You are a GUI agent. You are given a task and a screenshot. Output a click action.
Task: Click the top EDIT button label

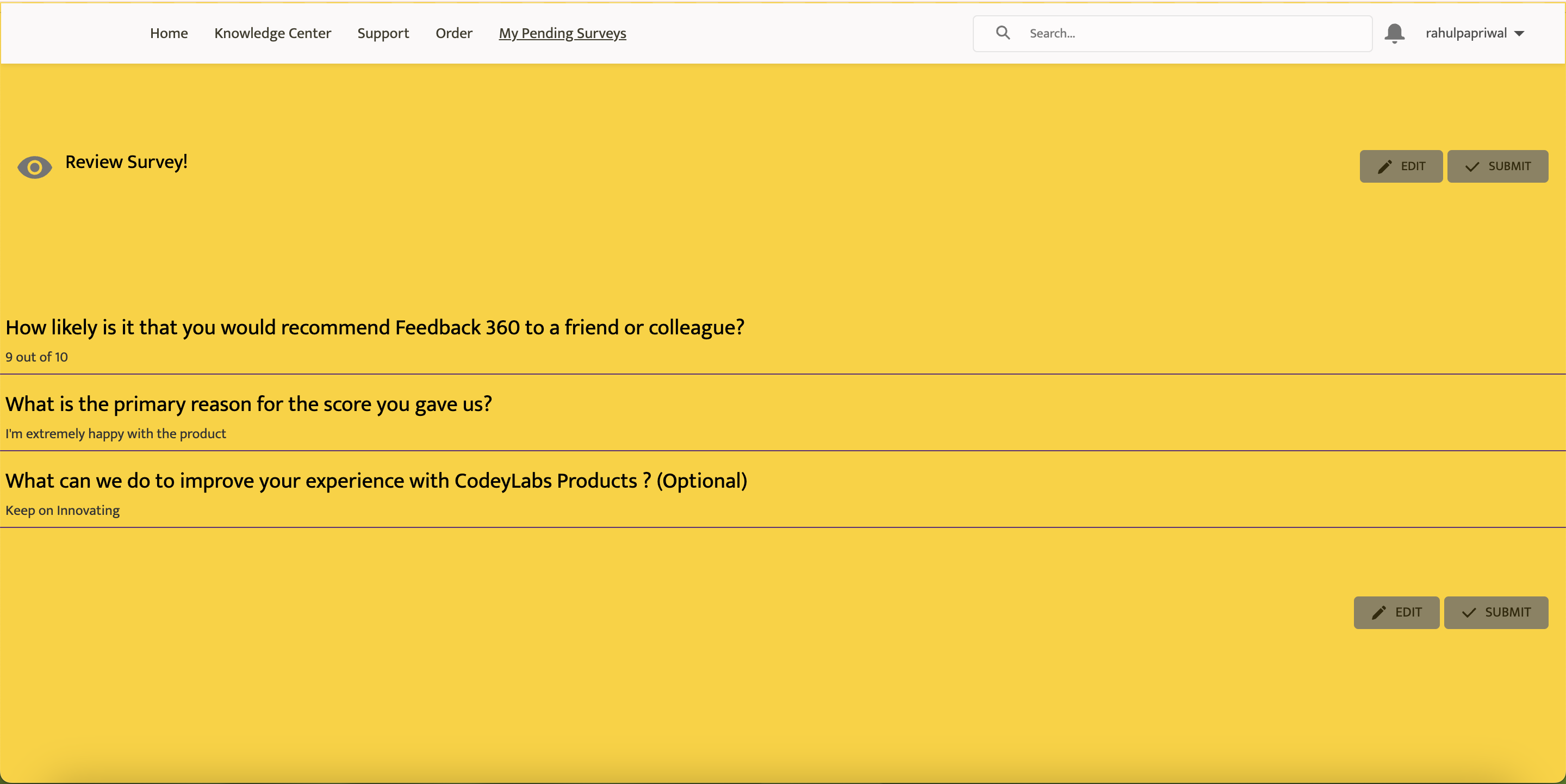tap(1413, 166)
